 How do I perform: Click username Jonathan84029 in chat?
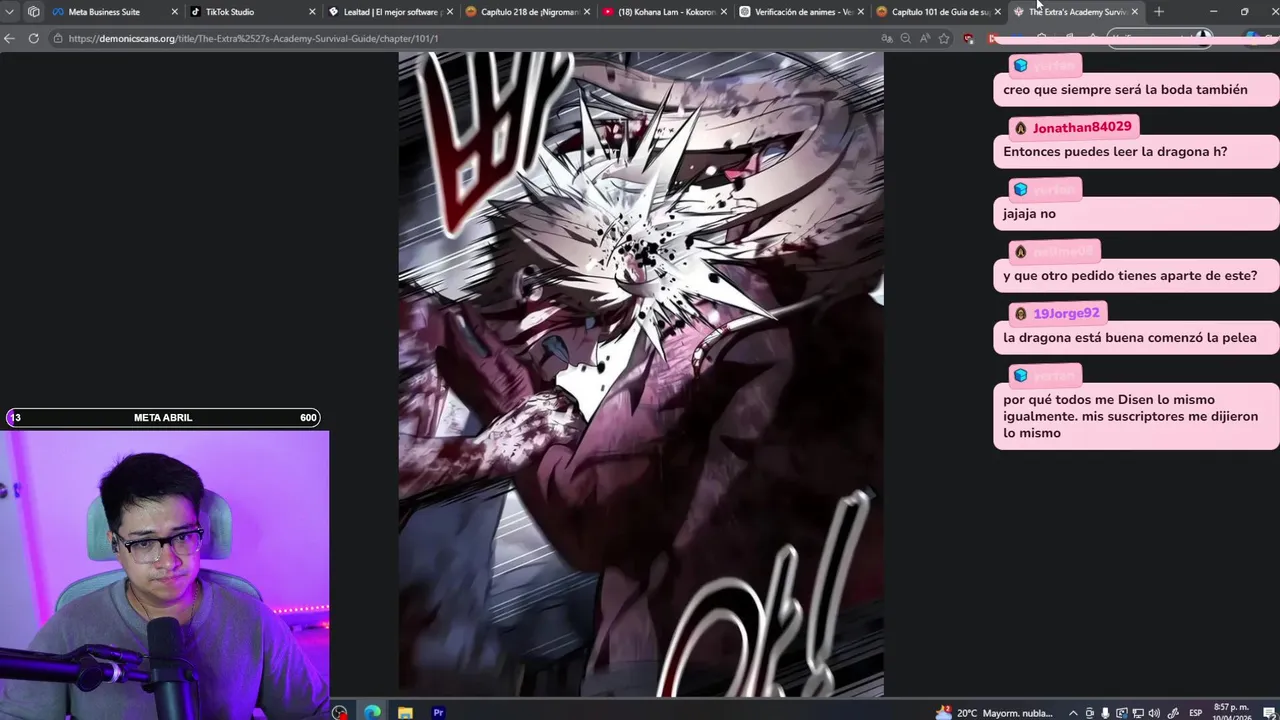pos(1082,127)
